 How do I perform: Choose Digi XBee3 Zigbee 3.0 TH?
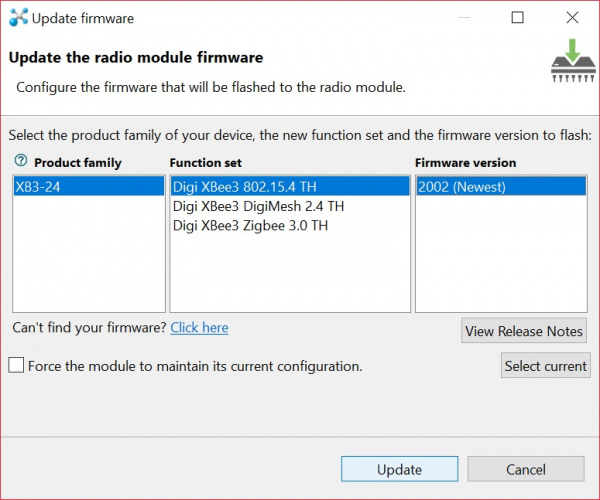point(250,225)
